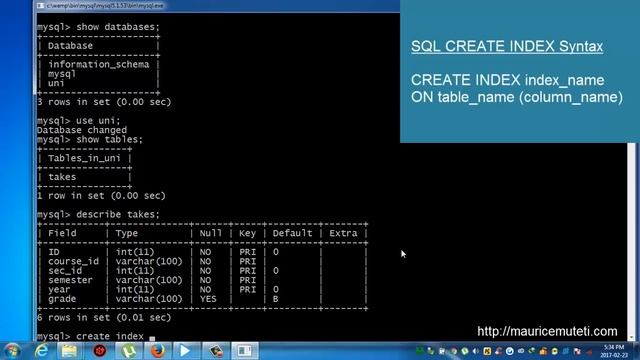This screenshot has width=640, height=360.
Task: Select the 'grade' field name cell
Action: 62,299
